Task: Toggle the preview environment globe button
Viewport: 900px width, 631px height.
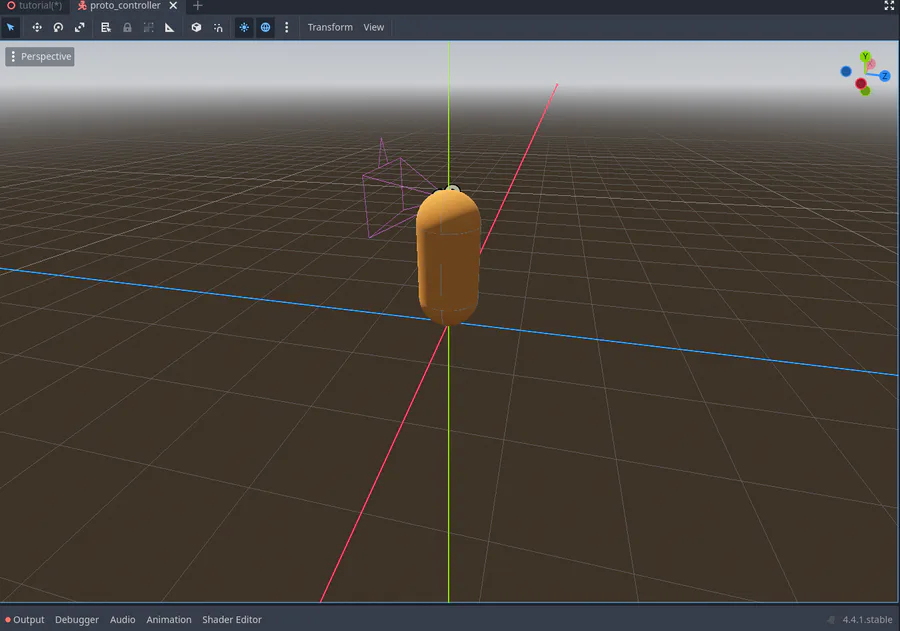Action: click(x=265, y=28)
